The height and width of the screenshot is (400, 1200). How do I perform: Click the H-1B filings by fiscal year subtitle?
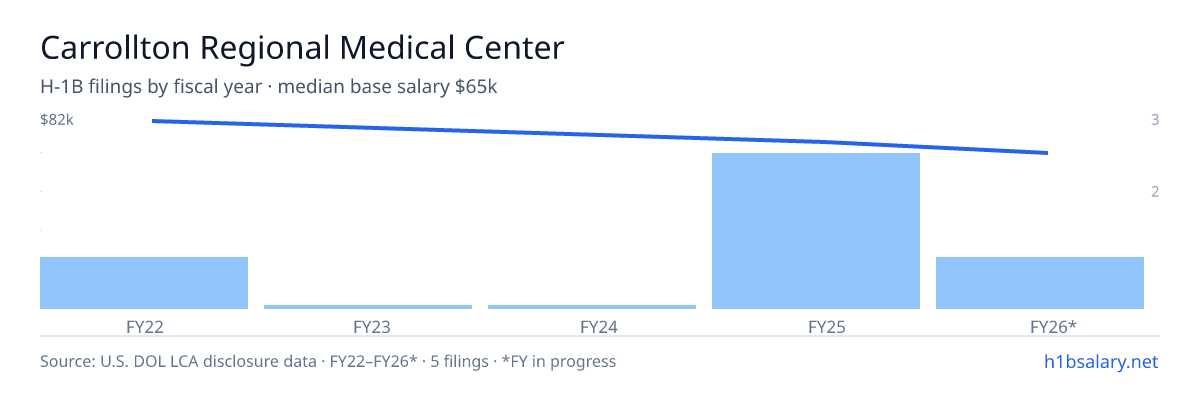pyautogui.click(x=269, y=87)
